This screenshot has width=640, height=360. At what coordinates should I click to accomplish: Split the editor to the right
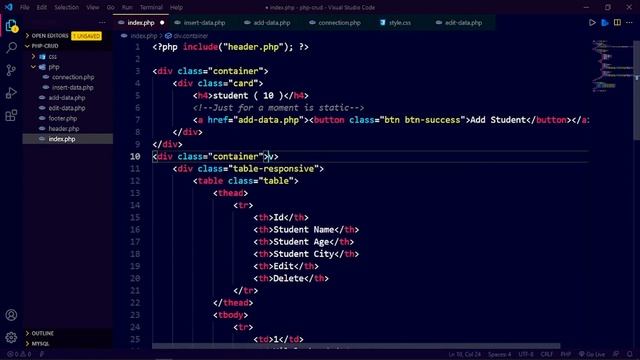click(x=617, y=23)
